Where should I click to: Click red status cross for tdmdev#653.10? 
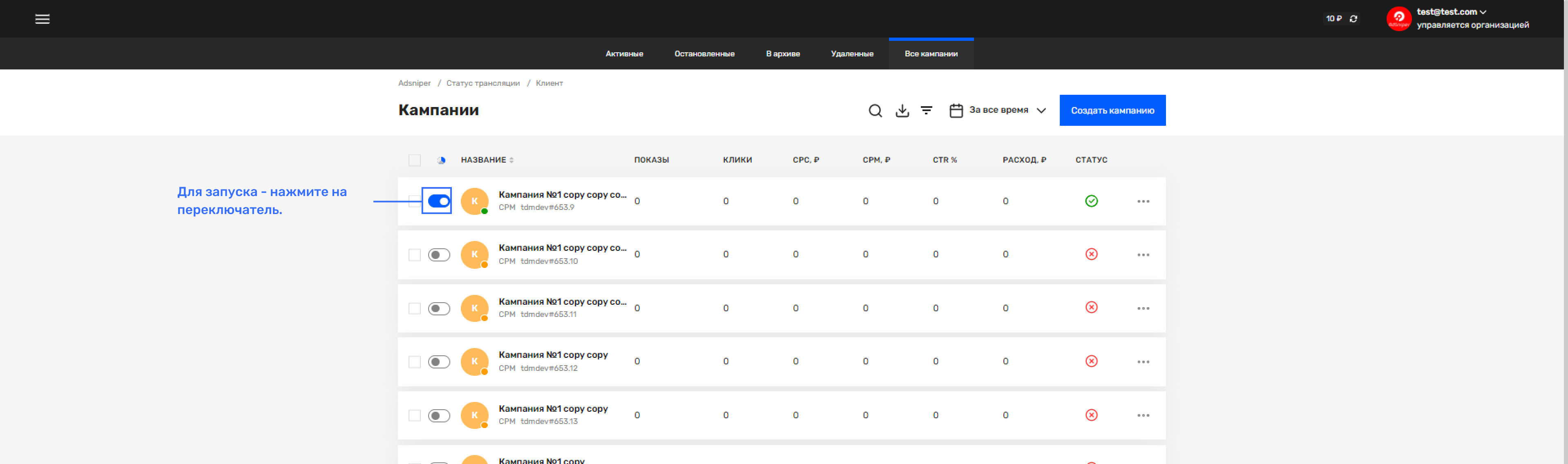coord(1091,254)
